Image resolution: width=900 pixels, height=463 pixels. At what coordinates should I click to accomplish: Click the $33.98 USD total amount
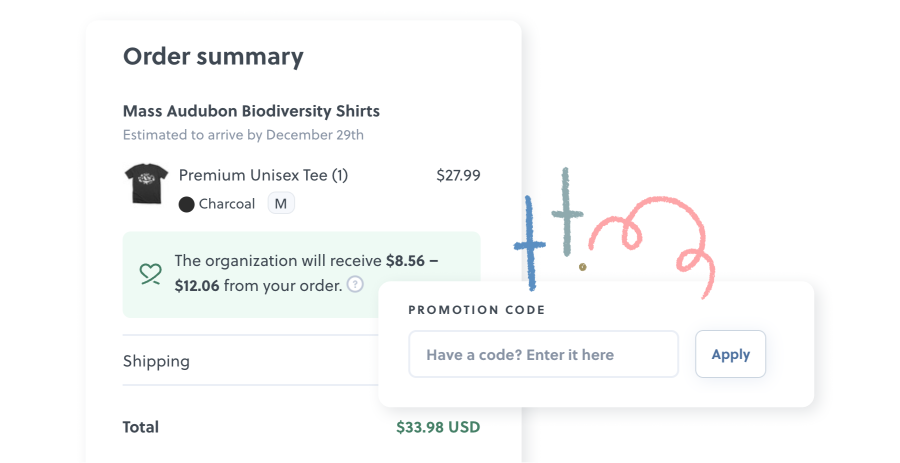coord(438,427)
